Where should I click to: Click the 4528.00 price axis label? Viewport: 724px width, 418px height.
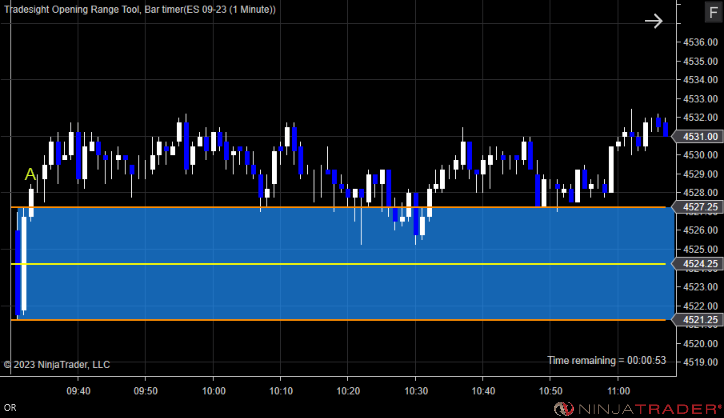(700, 193)
